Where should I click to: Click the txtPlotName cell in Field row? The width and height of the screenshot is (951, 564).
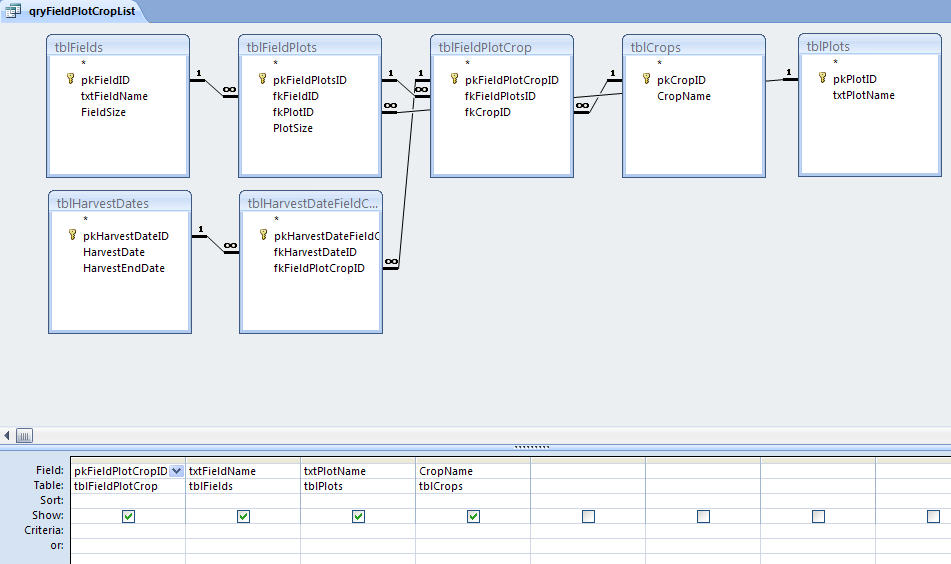358,471
